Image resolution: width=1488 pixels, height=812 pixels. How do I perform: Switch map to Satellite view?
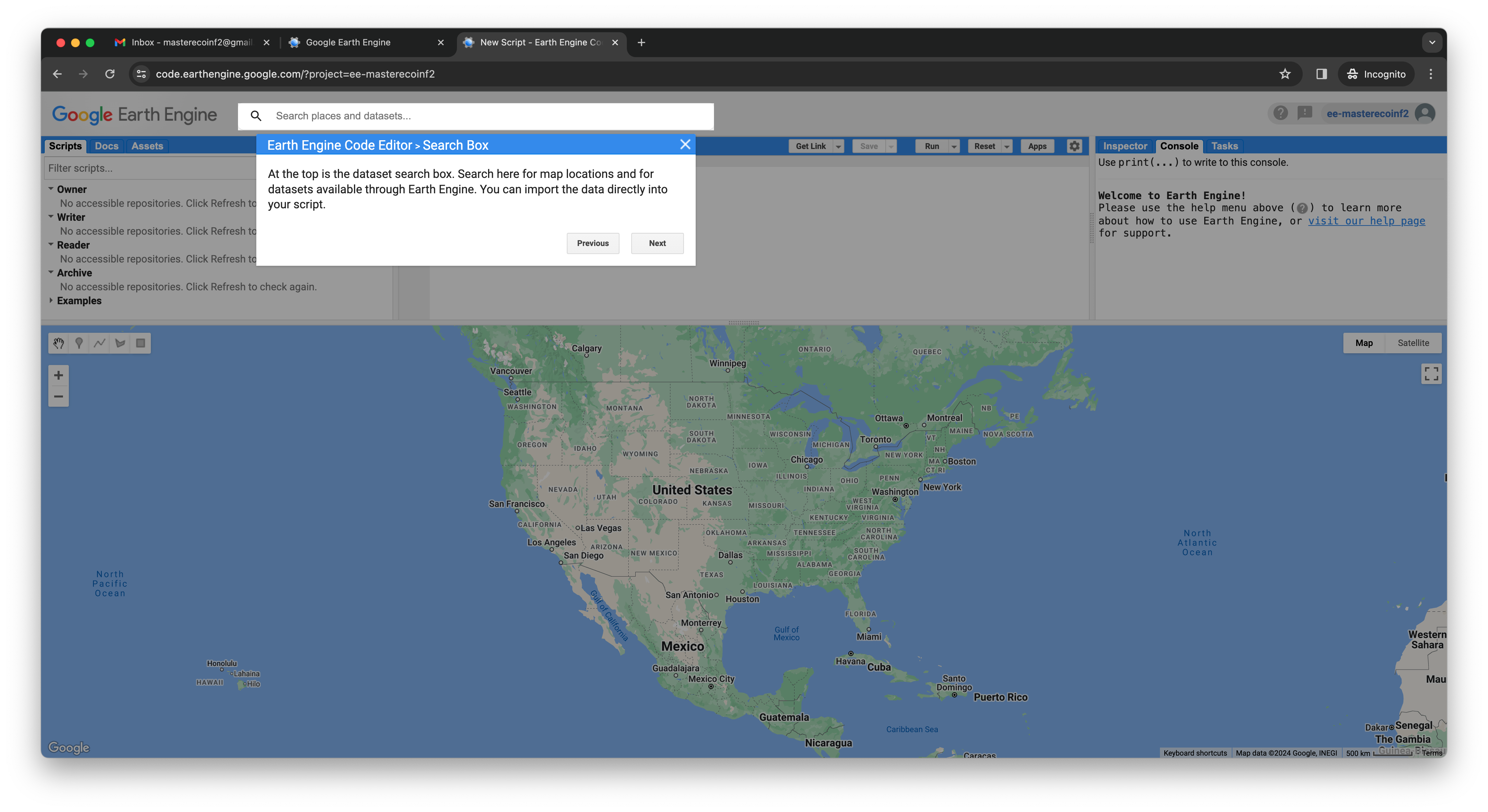(1413, 343)
